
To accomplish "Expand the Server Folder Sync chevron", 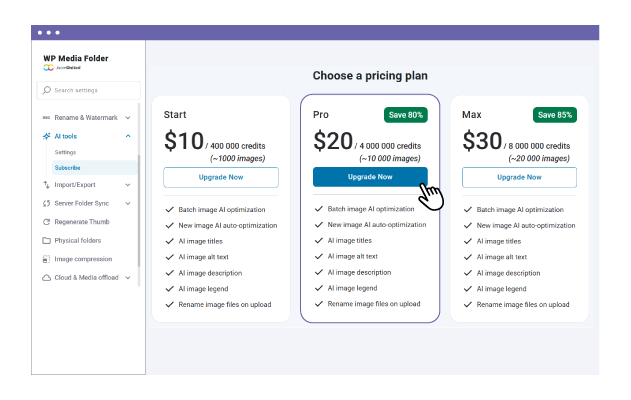I will click(128, 203).
